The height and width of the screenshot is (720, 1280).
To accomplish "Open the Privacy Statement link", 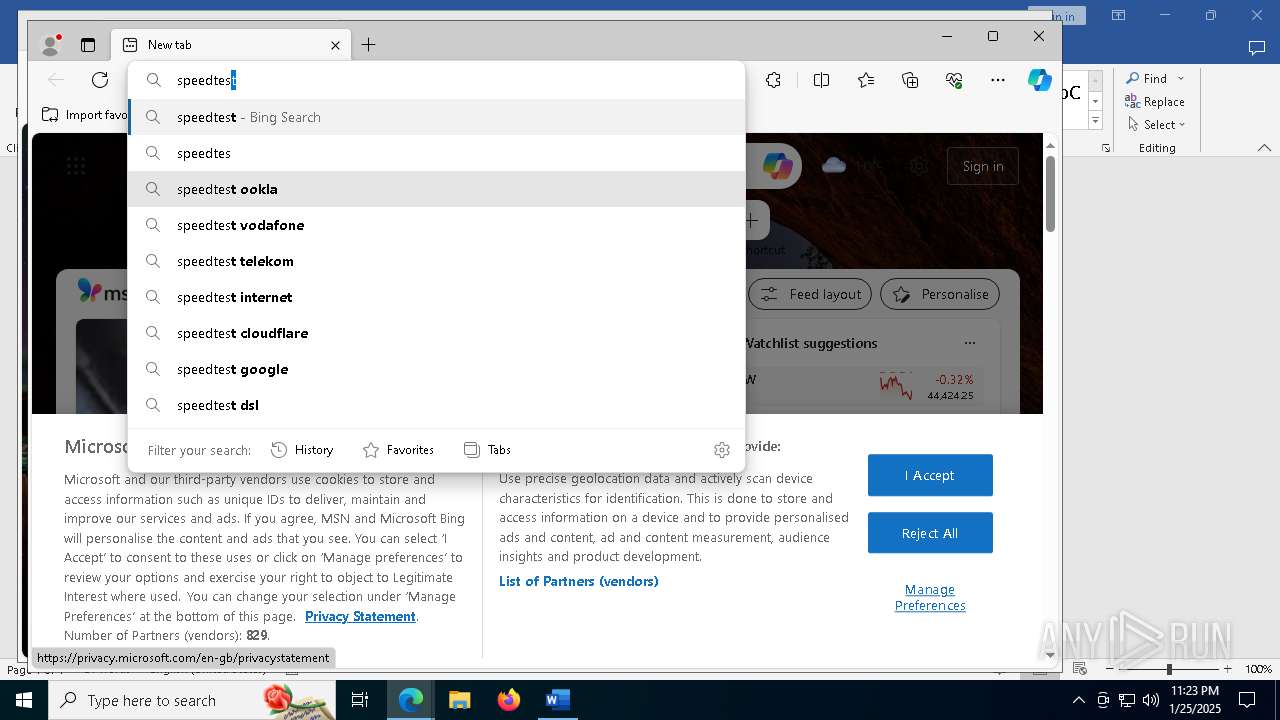I will pyautogui.click(x=360, y=616).
